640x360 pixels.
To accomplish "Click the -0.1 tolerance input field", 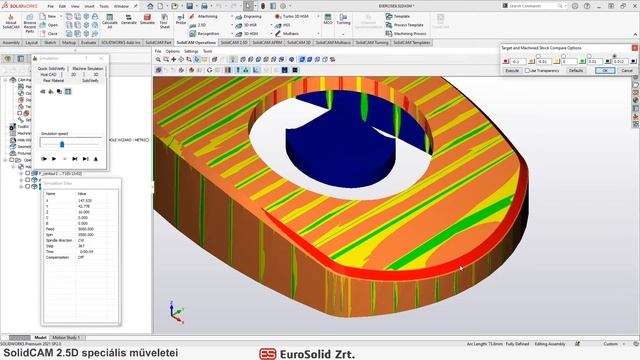I will 518,62.
